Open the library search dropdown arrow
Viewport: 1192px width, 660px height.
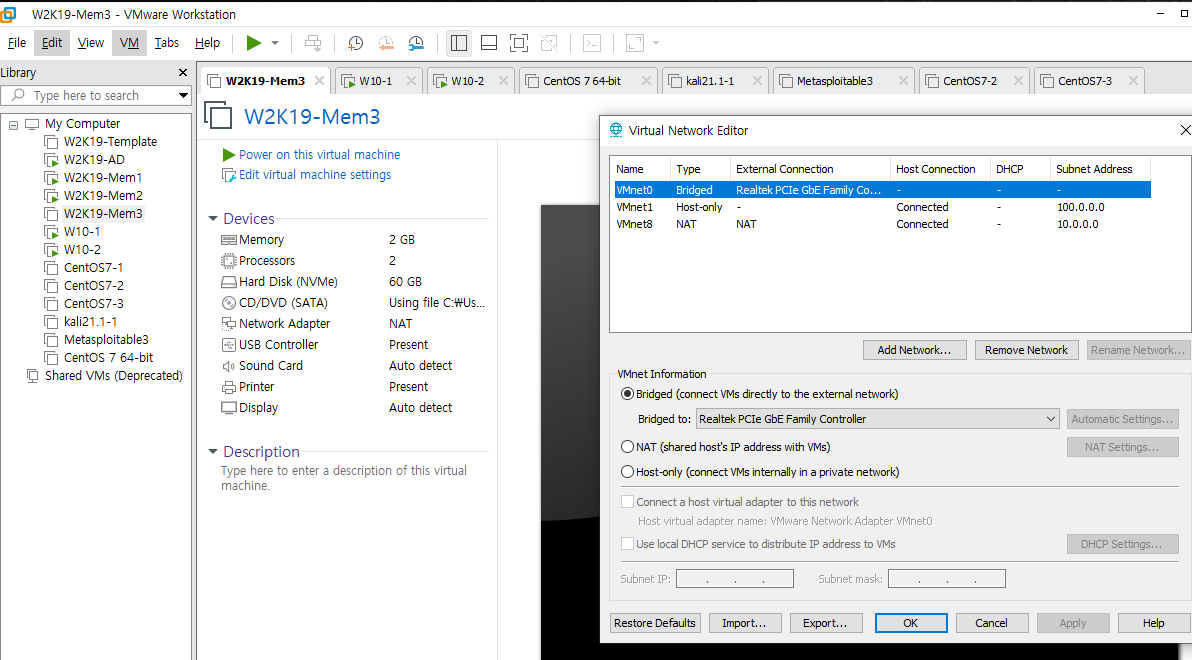coord(182,95)
